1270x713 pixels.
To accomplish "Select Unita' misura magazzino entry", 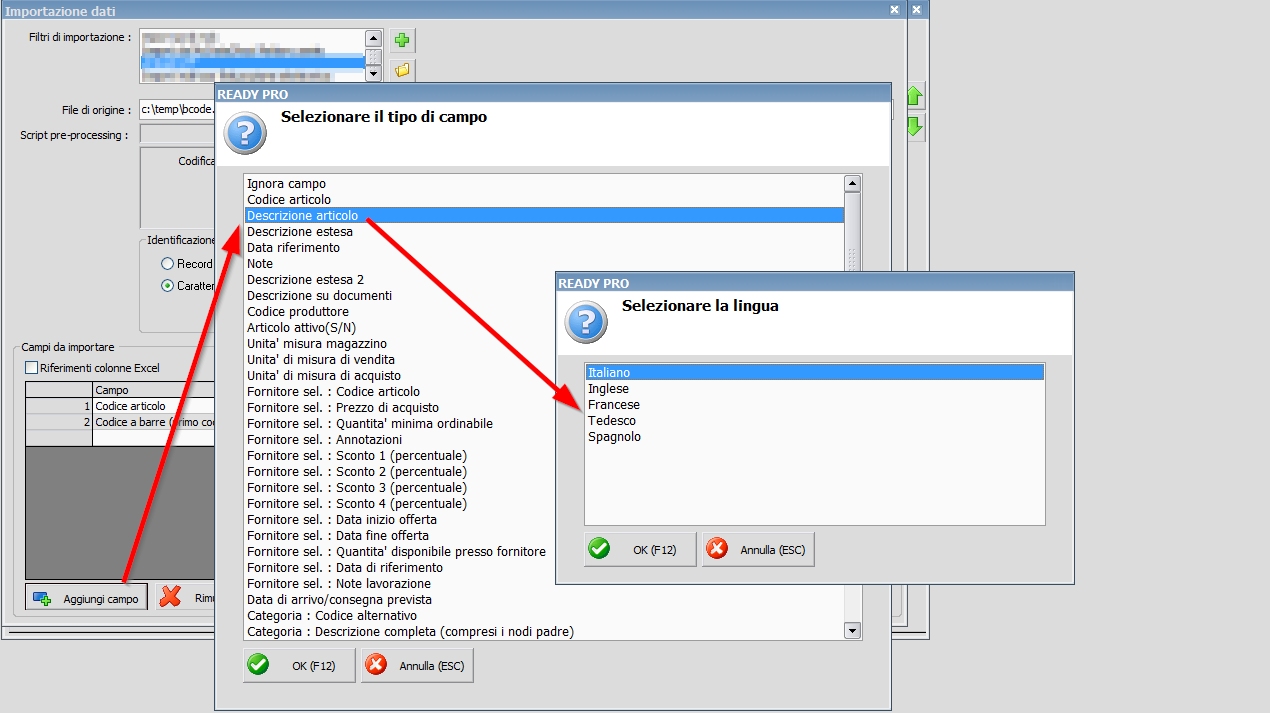I will (x=400, y=343).
